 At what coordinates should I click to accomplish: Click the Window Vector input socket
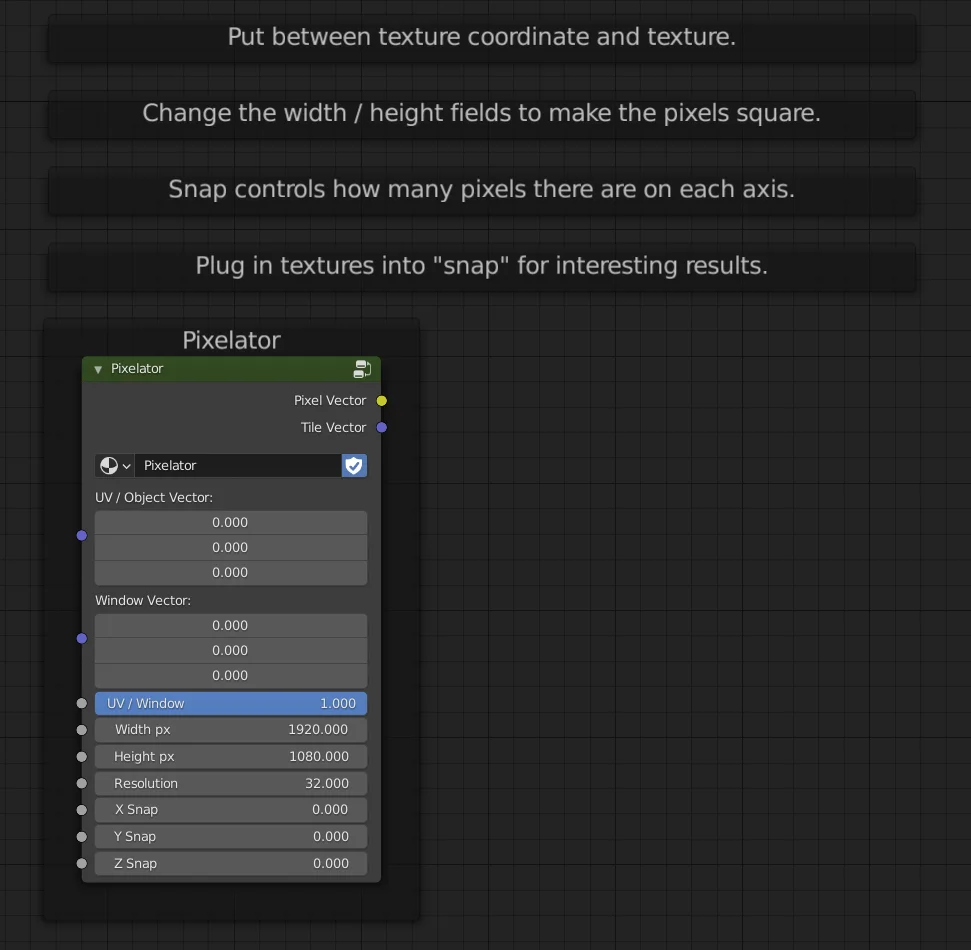81,638
